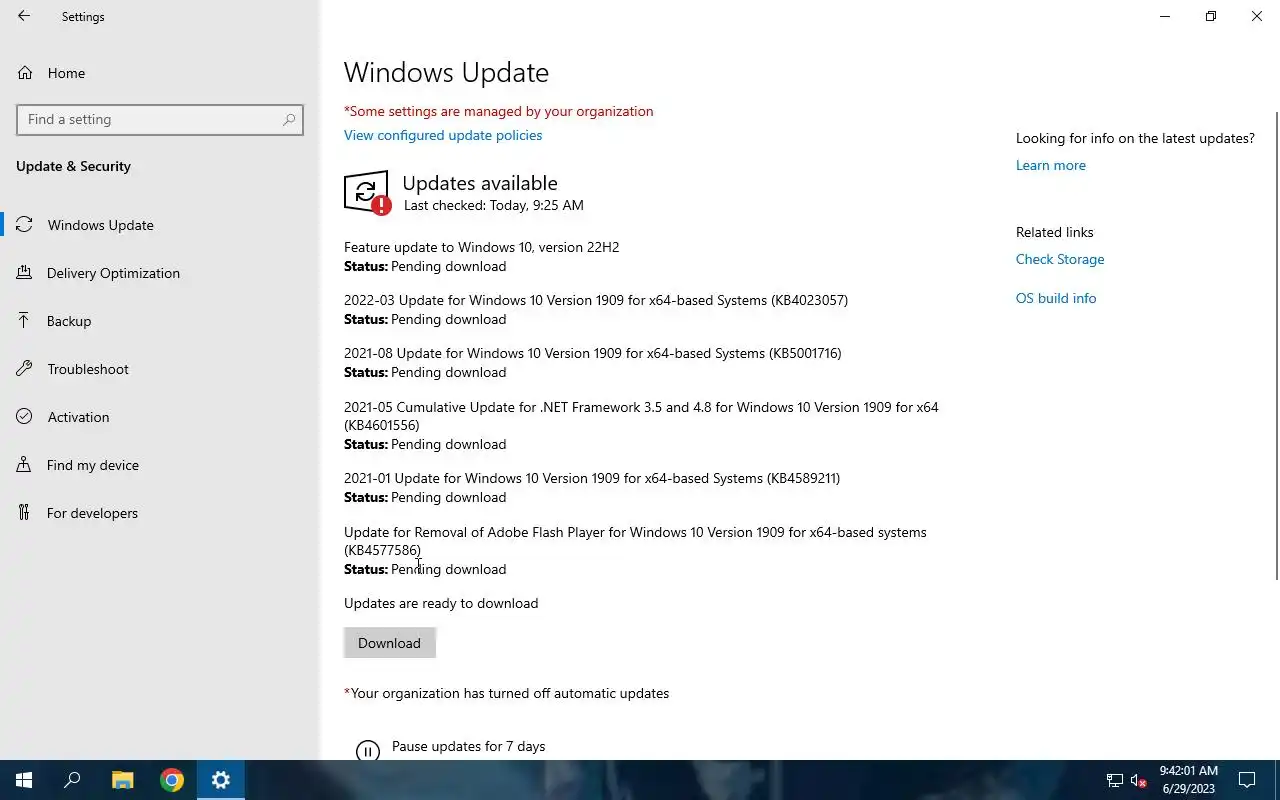Click the .NET Framework cumulative update entry
Image resolution: width=1280 pixels, height=800 pixels.
click(x=641, y=425)
